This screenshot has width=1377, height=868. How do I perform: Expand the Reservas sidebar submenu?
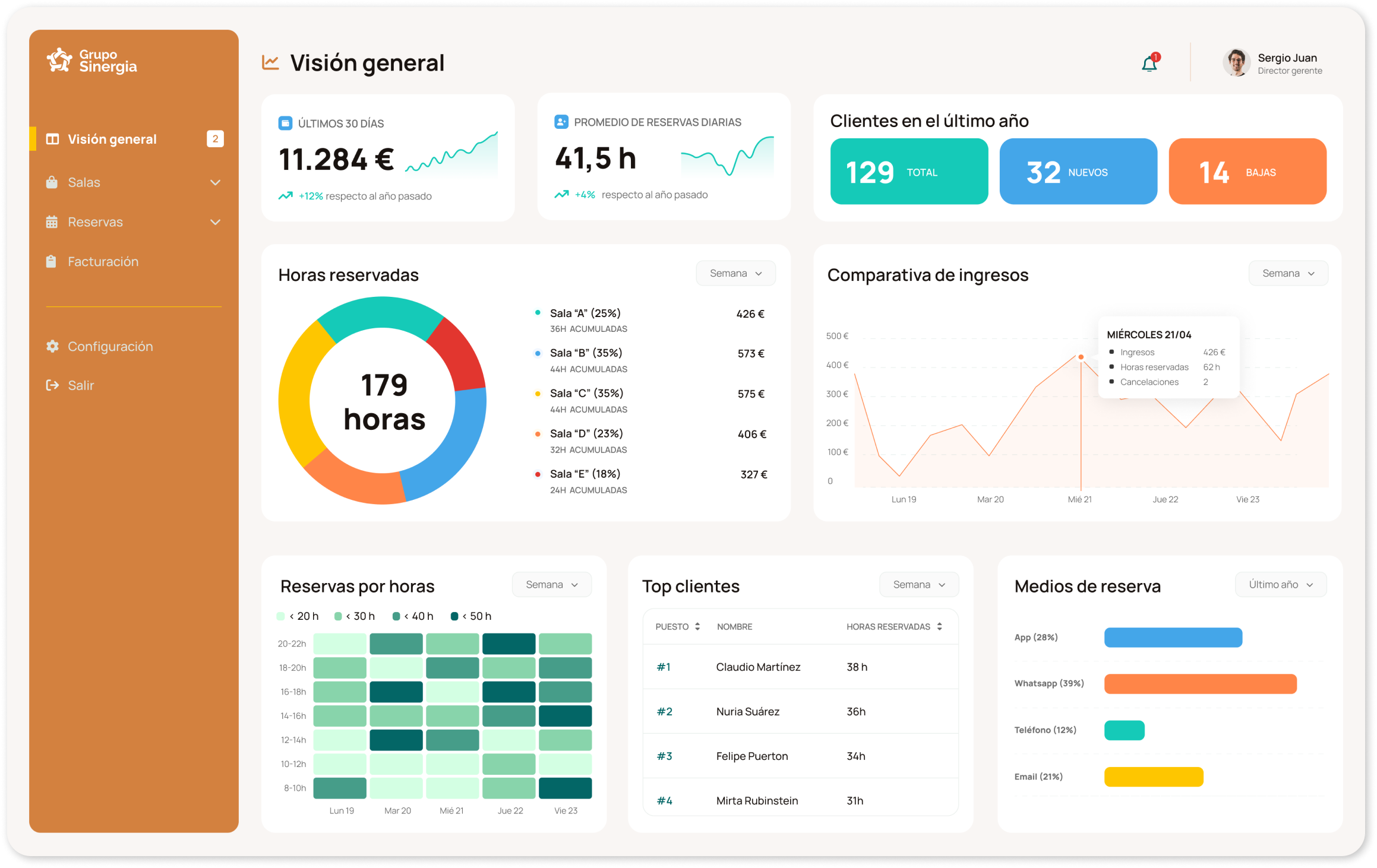tap(215, 222)
